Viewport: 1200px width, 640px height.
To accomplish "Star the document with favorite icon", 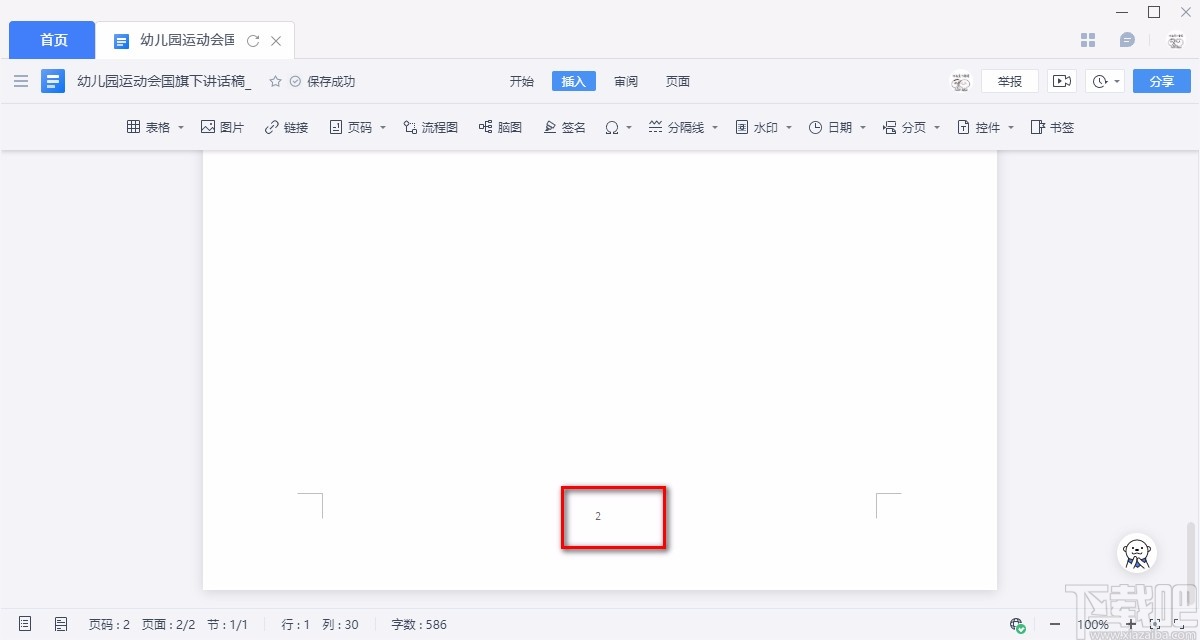I will click(275, 81).
